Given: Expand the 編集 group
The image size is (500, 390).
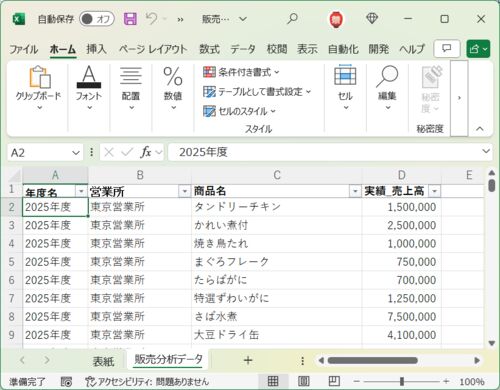Looking at the screenshot, I should [x=387, y=88].
